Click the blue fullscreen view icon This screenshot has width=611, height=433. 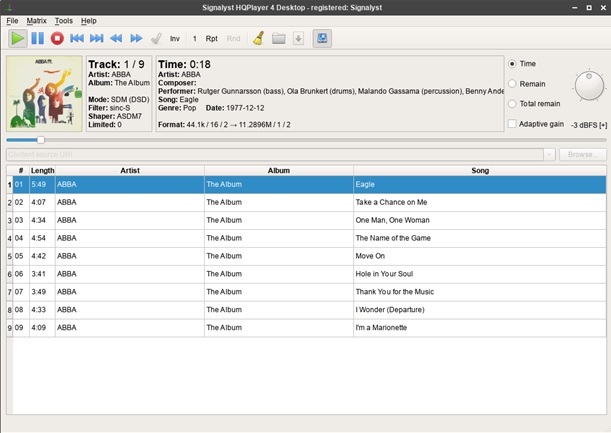(321, 39)
